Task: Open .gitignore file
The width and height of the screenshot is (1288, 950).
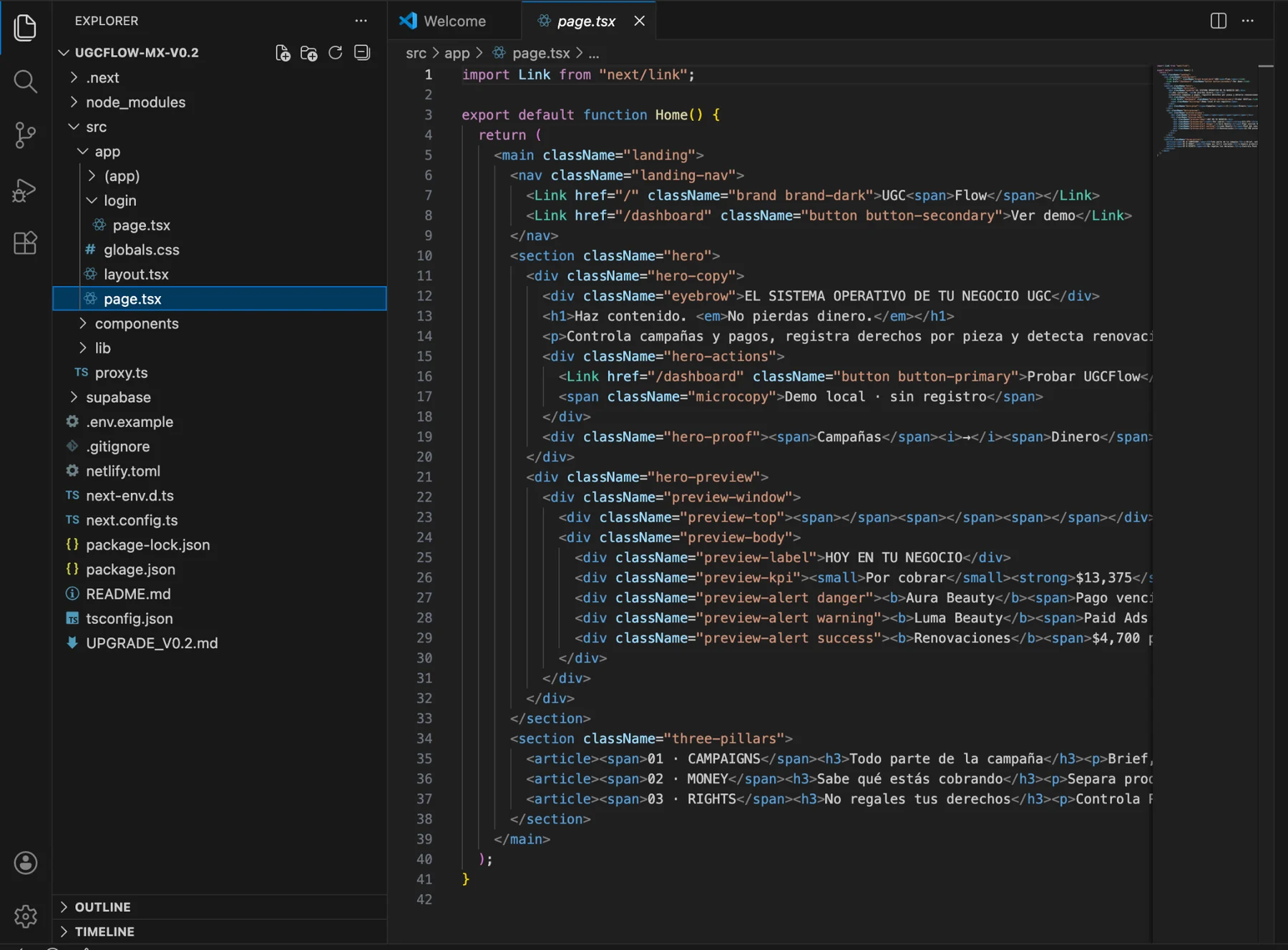Action: click(x=220, y=446)
